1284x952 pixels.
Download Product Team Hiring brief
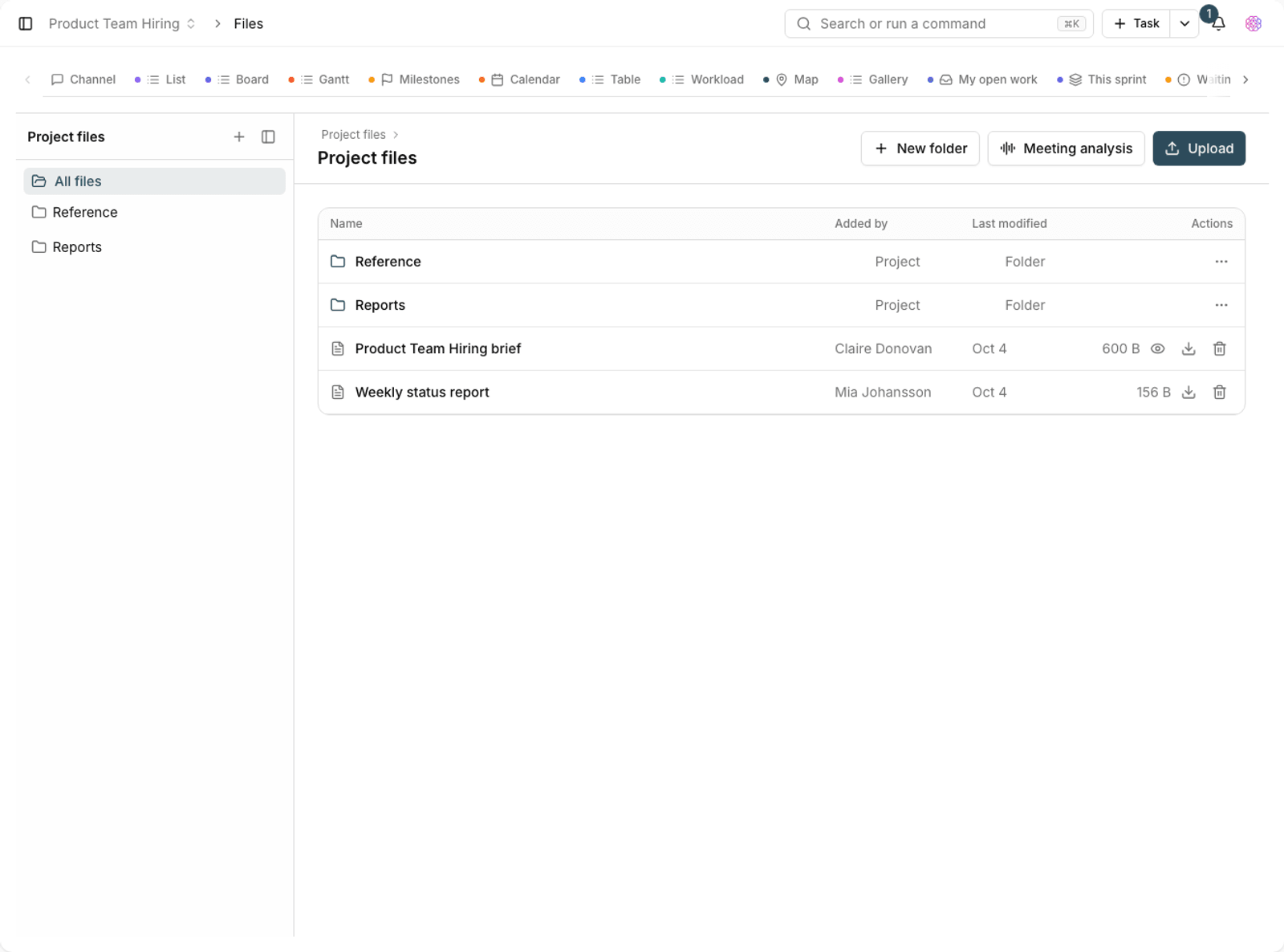(x=1189, y=349)
